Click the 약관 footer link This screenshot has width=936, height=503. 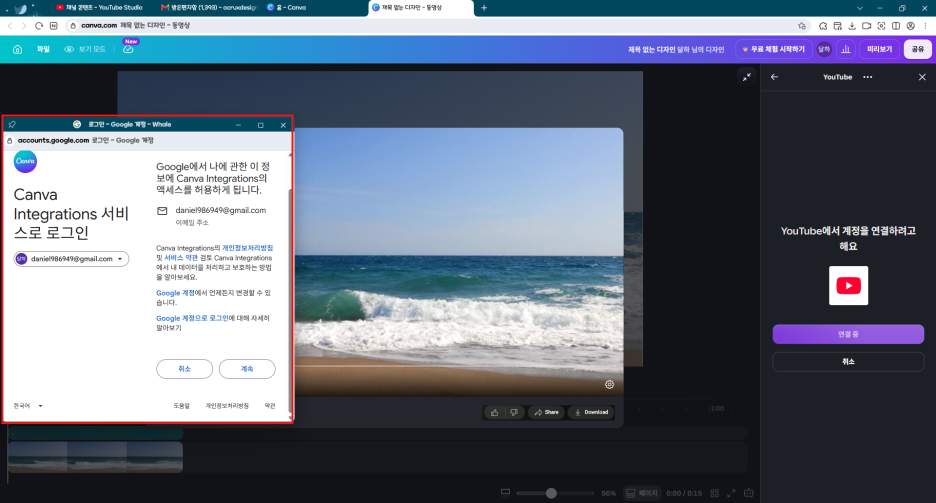[x=270, y=406]
